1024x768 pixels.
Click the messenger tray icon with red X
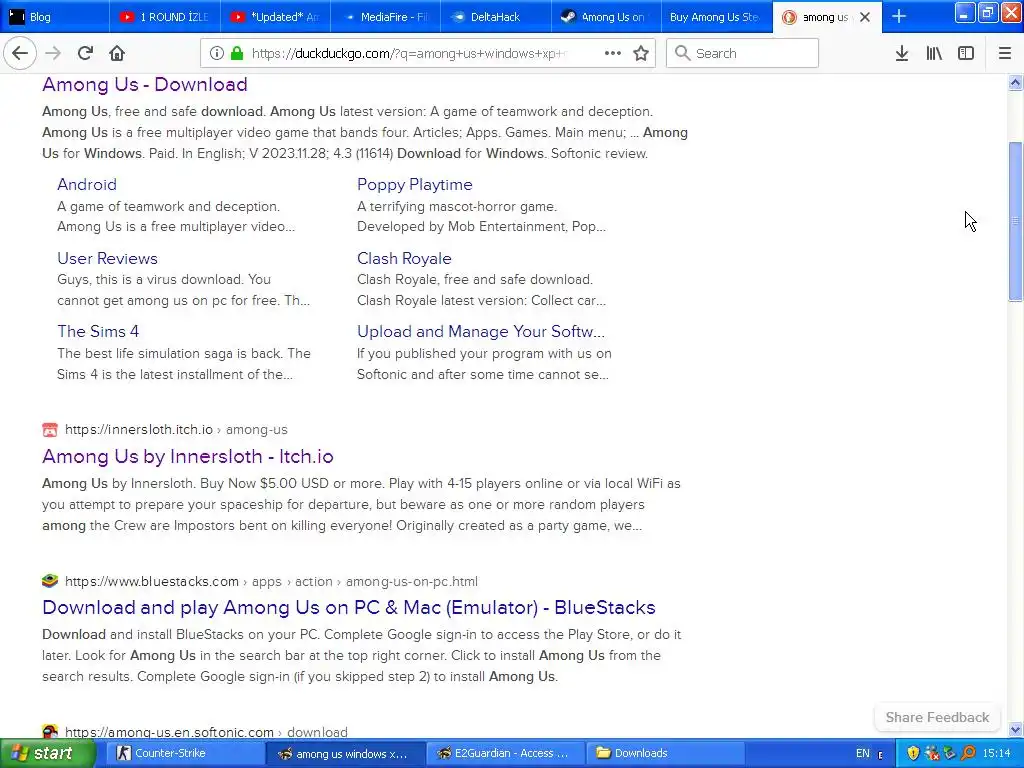coord(932,753)
